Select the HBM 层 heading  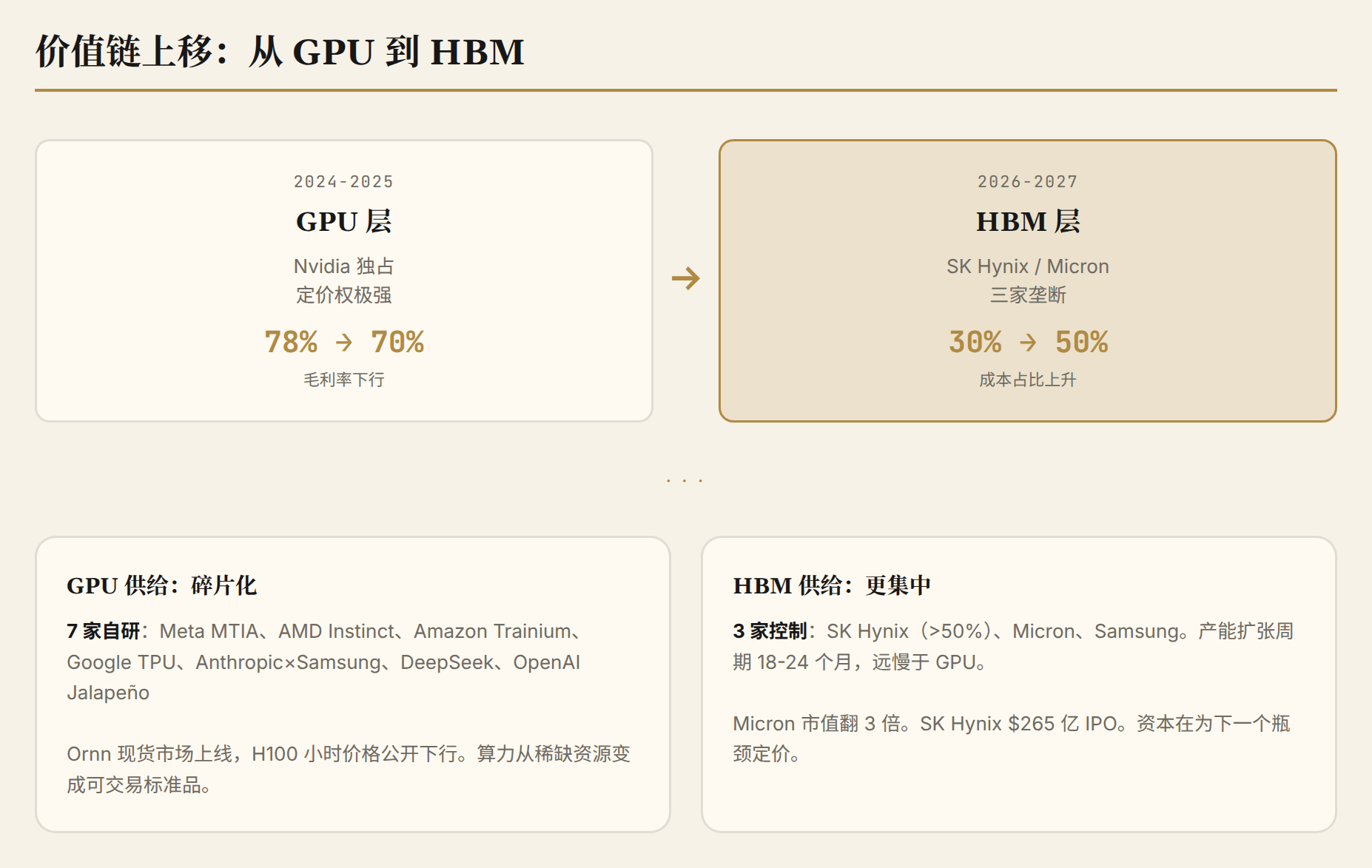point(1028,221)
